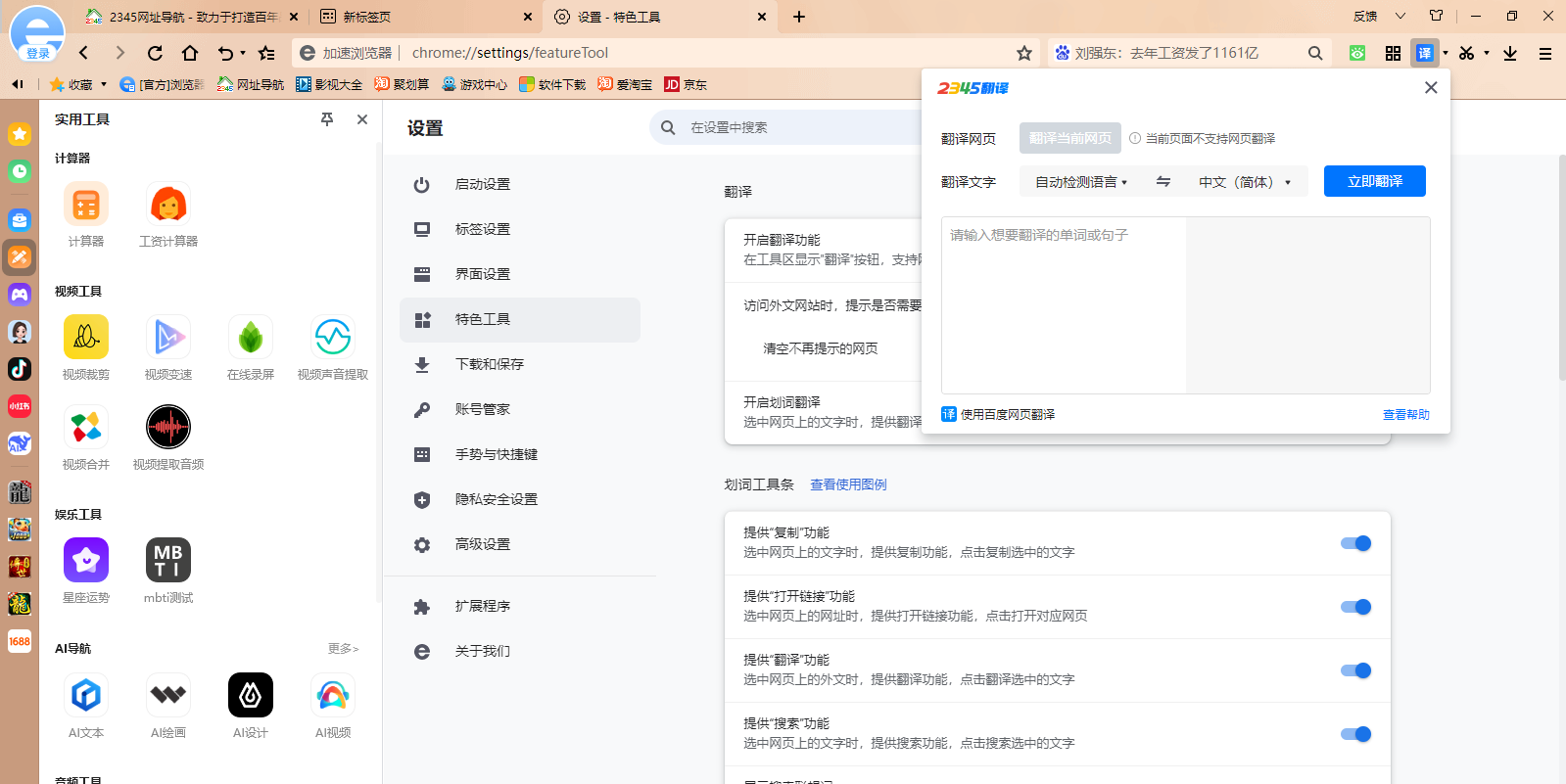Toggle off the 提供"复制"功能 switch
Image resolution: width=1566 pixels, height=784 pixels.
tap(1355, 543)
